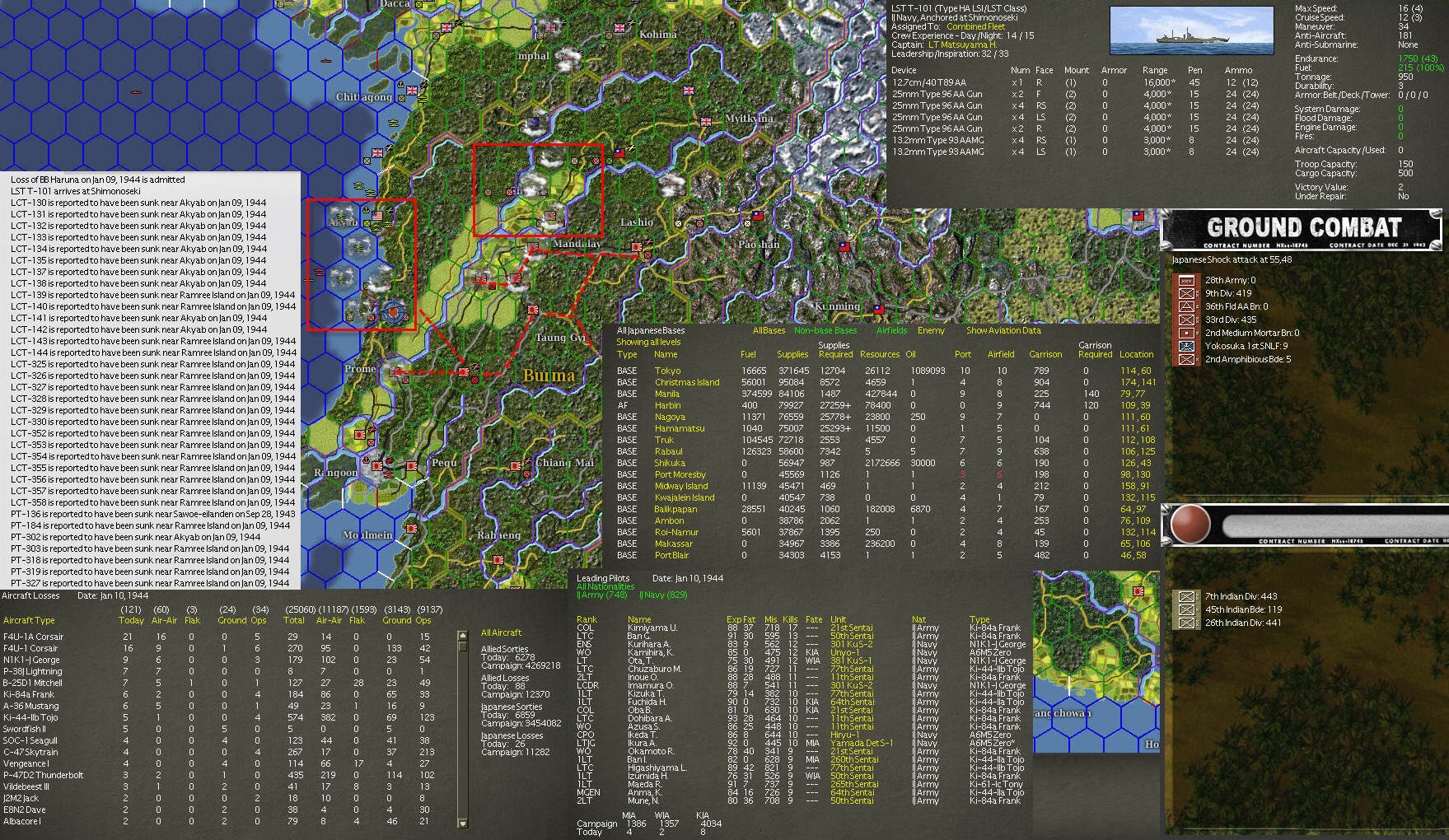Sort pilots by Exp column

pyautogui.click(x=734, y=619)
